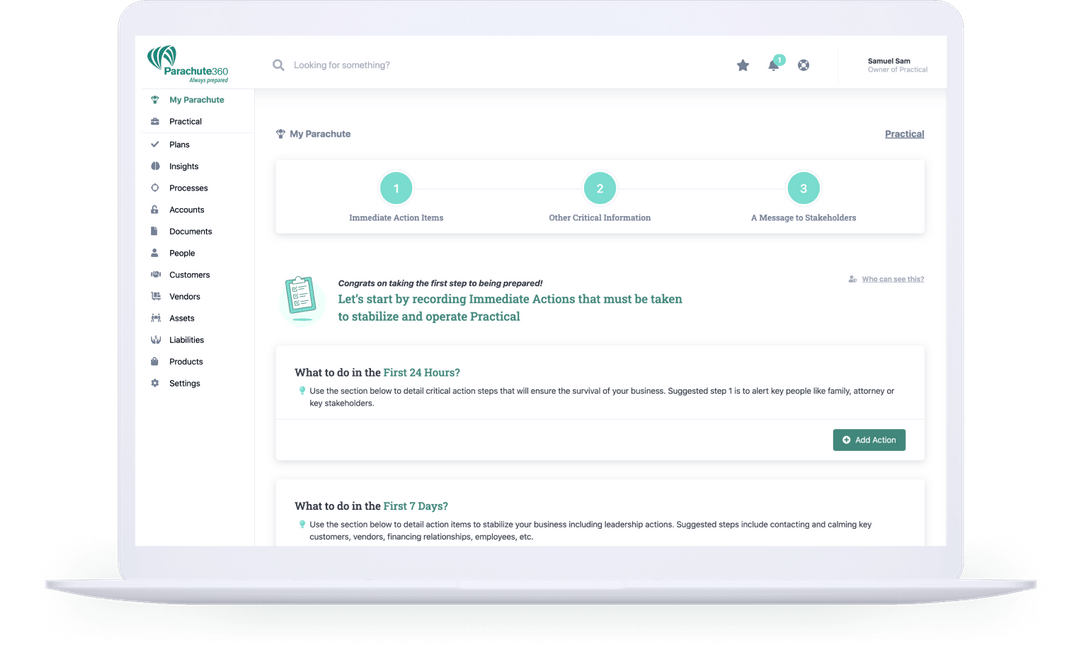Image resolution: width=1080 pixels, height=648 pixels.
Task: Open Insights in the sidebar
Action: pyautogui.click(x=184, y=166)
